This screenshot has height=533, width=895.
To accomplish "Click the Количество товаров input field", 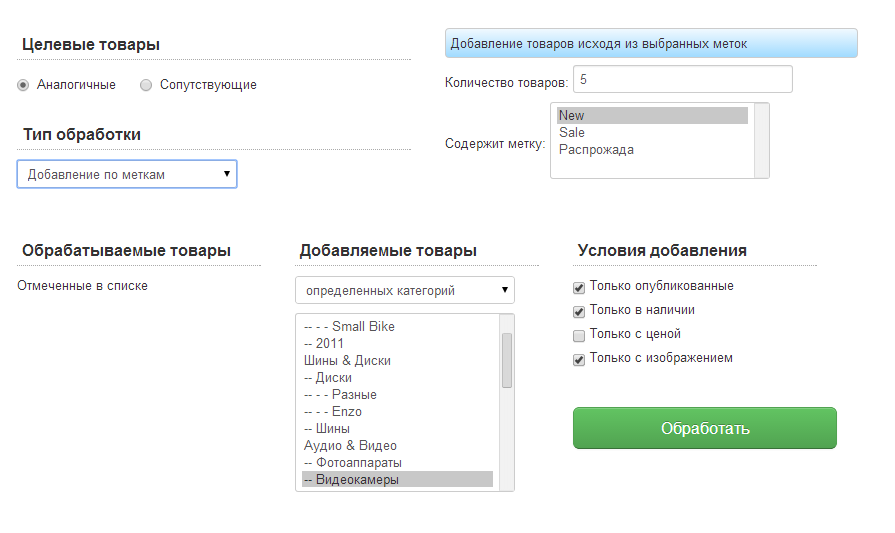I will click(682, 80).
